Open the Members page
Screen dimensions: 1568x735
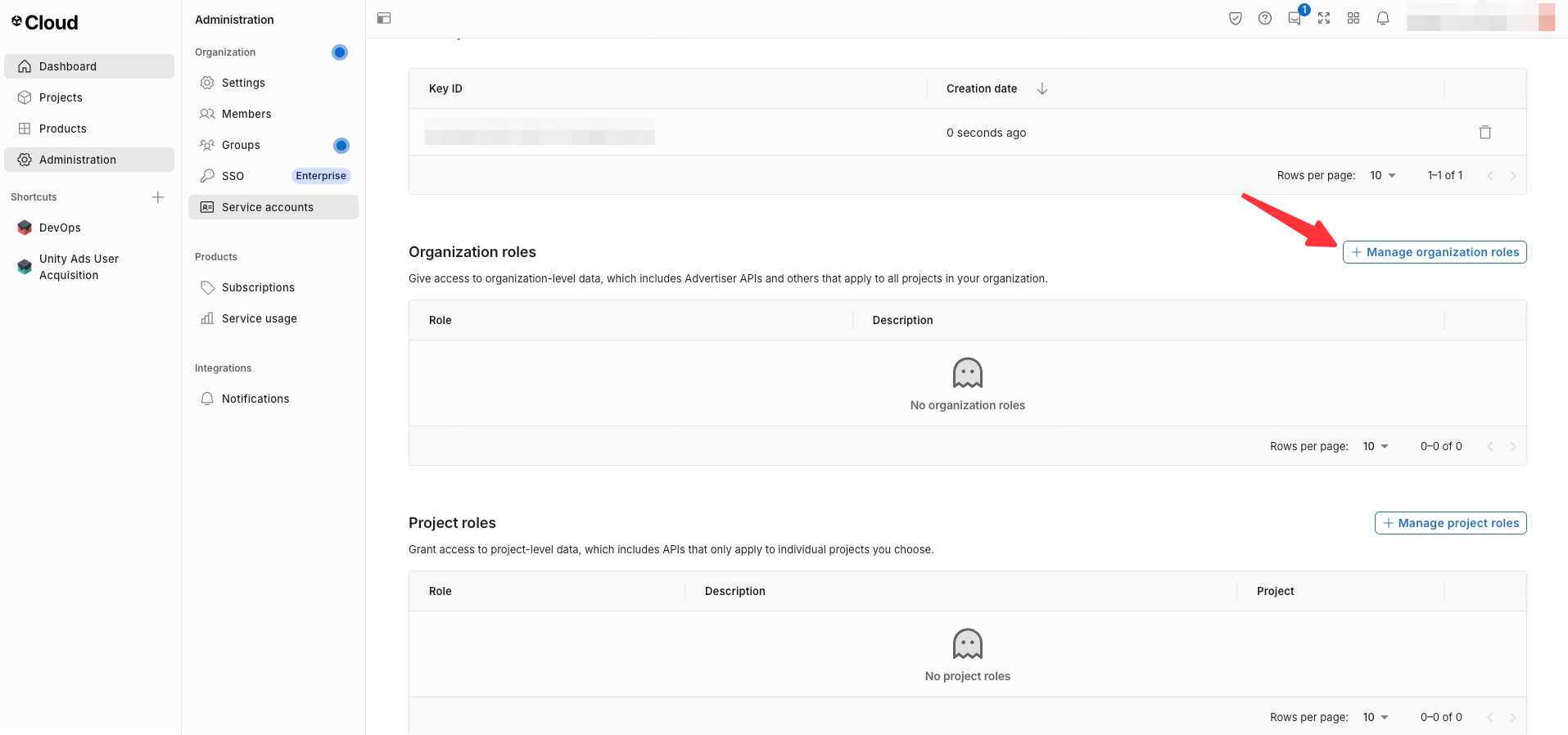pos(273,114)
